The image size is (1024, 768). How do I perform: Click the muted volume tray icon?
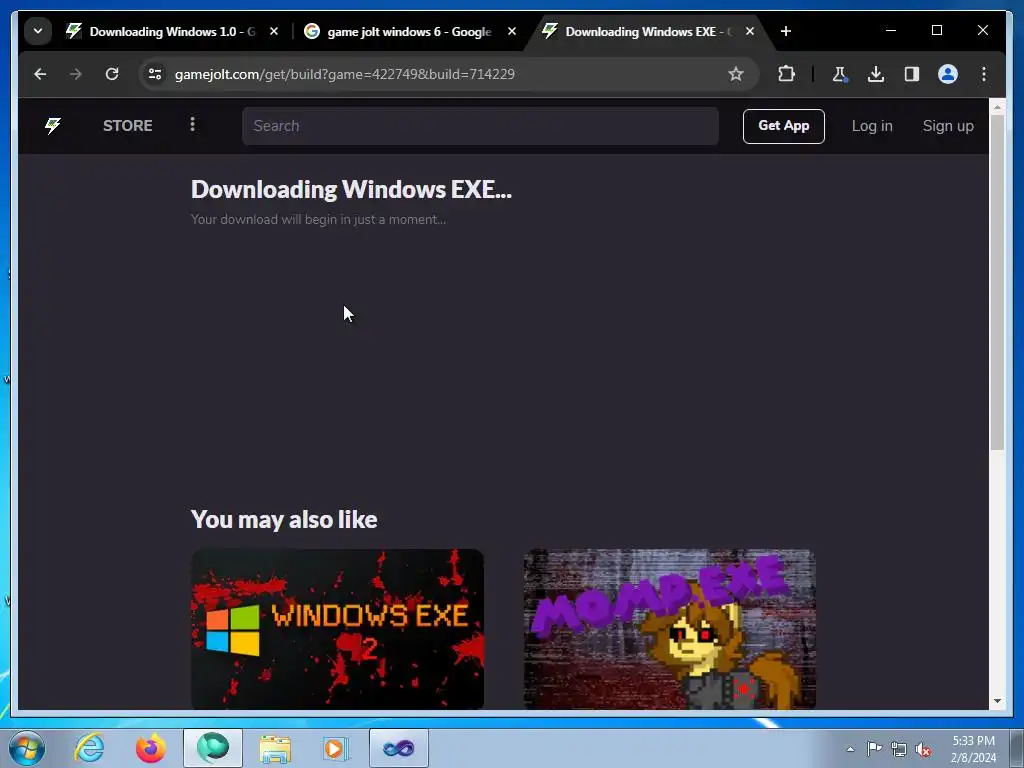coord(923,750)
